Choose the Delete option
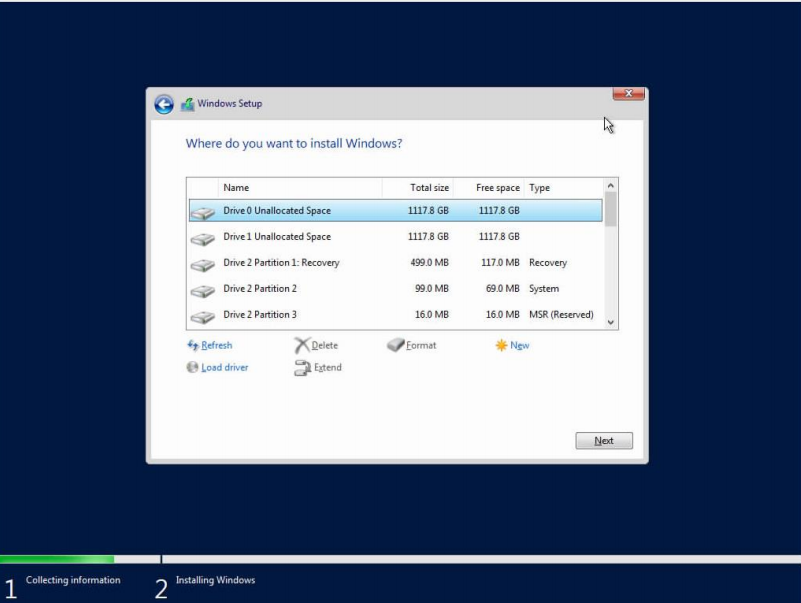Image resolution: width=801 pixels, height=603 pixels. tap(324, 345)
